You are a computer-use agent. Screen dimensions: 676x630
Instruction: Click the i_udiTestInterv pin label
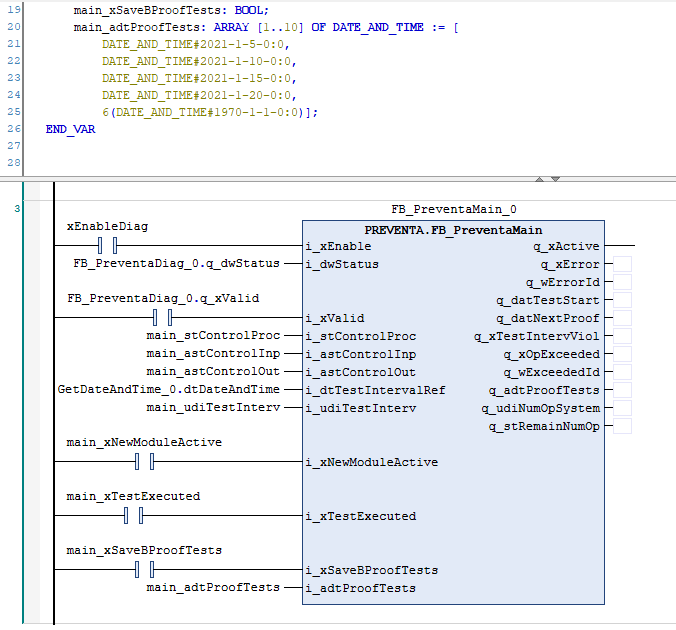point(361,408)
